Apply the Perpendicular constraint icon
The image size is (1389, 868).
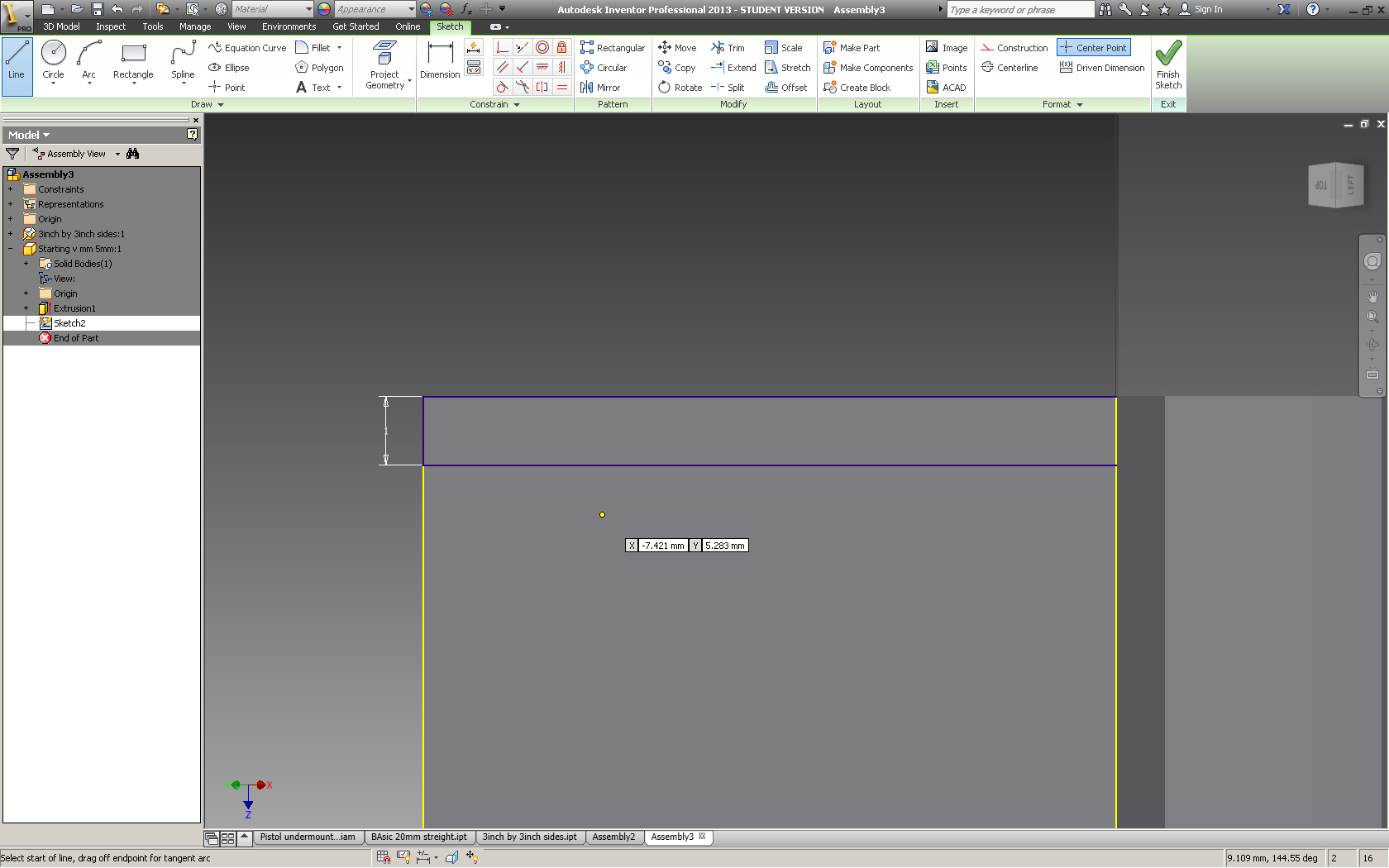click(523, 67)
